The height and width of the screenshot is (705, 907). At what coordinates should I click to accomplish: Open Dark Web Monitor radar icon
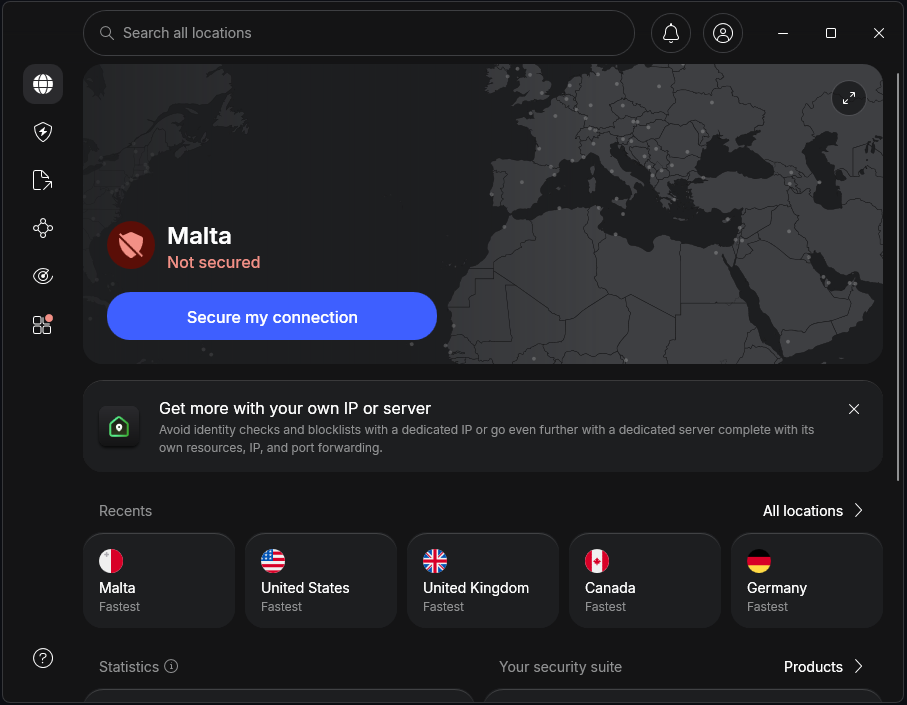43,276
